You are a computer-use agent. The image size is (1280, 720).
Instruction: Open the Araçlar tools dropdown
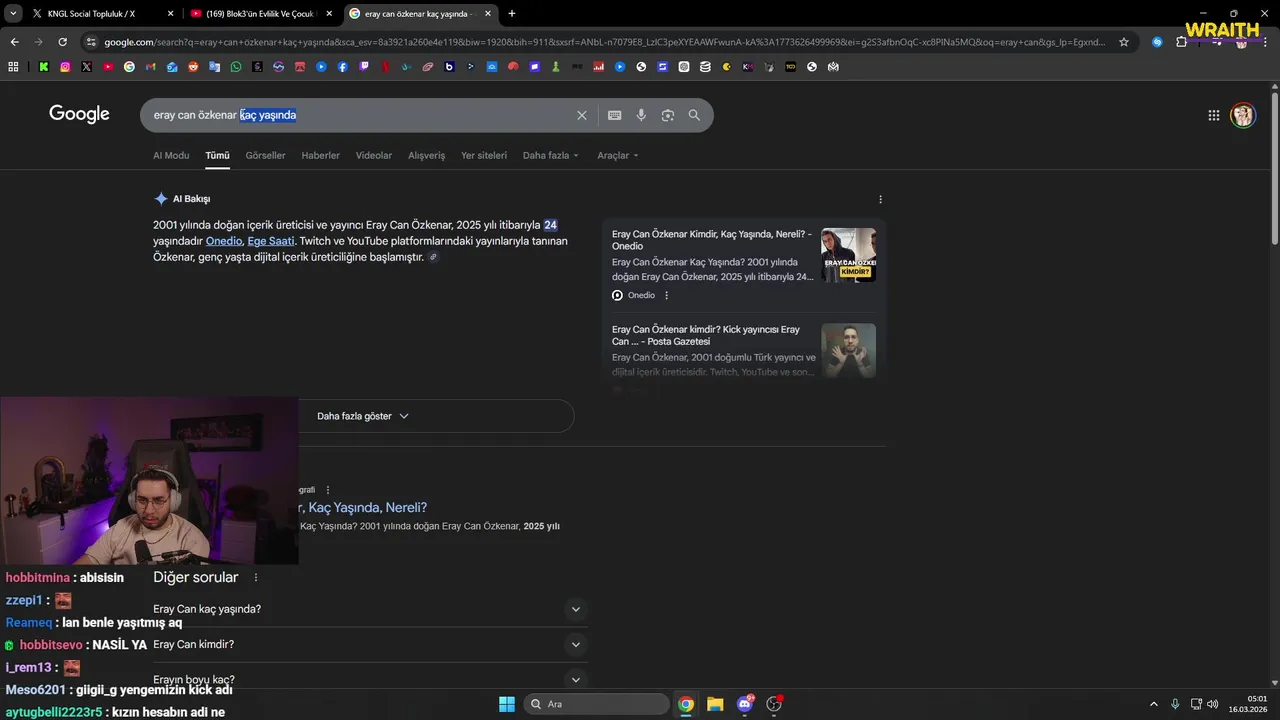[x=618, y=155]
